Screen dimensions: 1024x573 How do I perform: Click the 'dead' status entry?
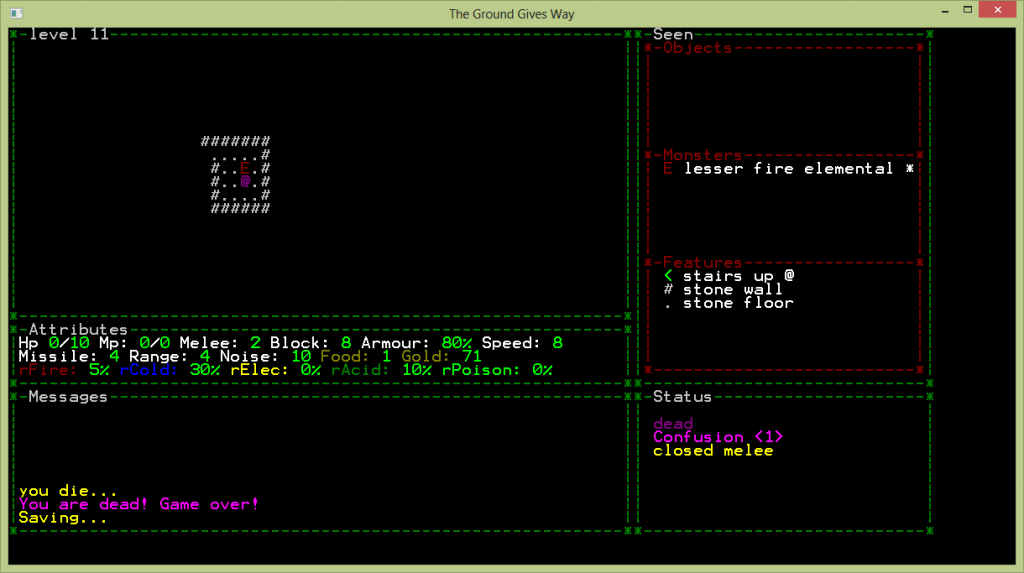(673, 423)
